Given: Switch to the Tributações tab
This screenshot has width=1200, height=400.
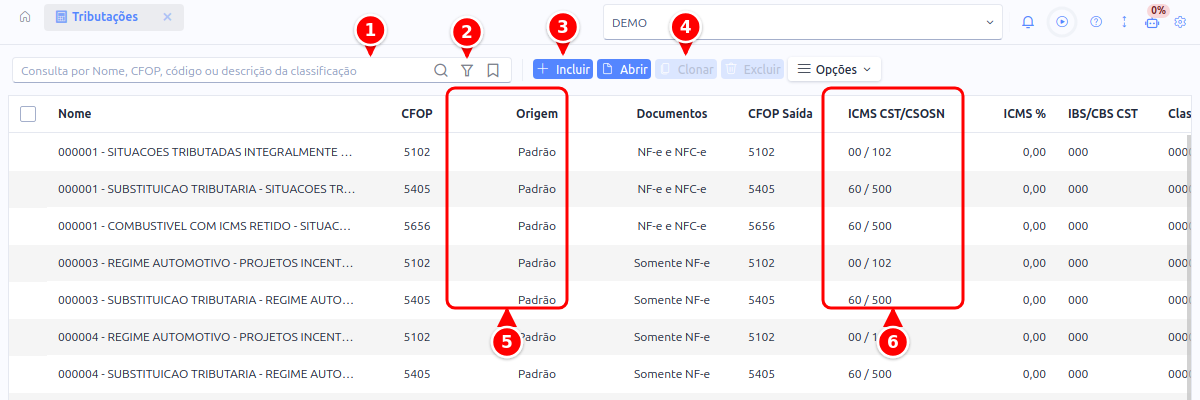Looking at the screenshot, I should pos(114,18).
